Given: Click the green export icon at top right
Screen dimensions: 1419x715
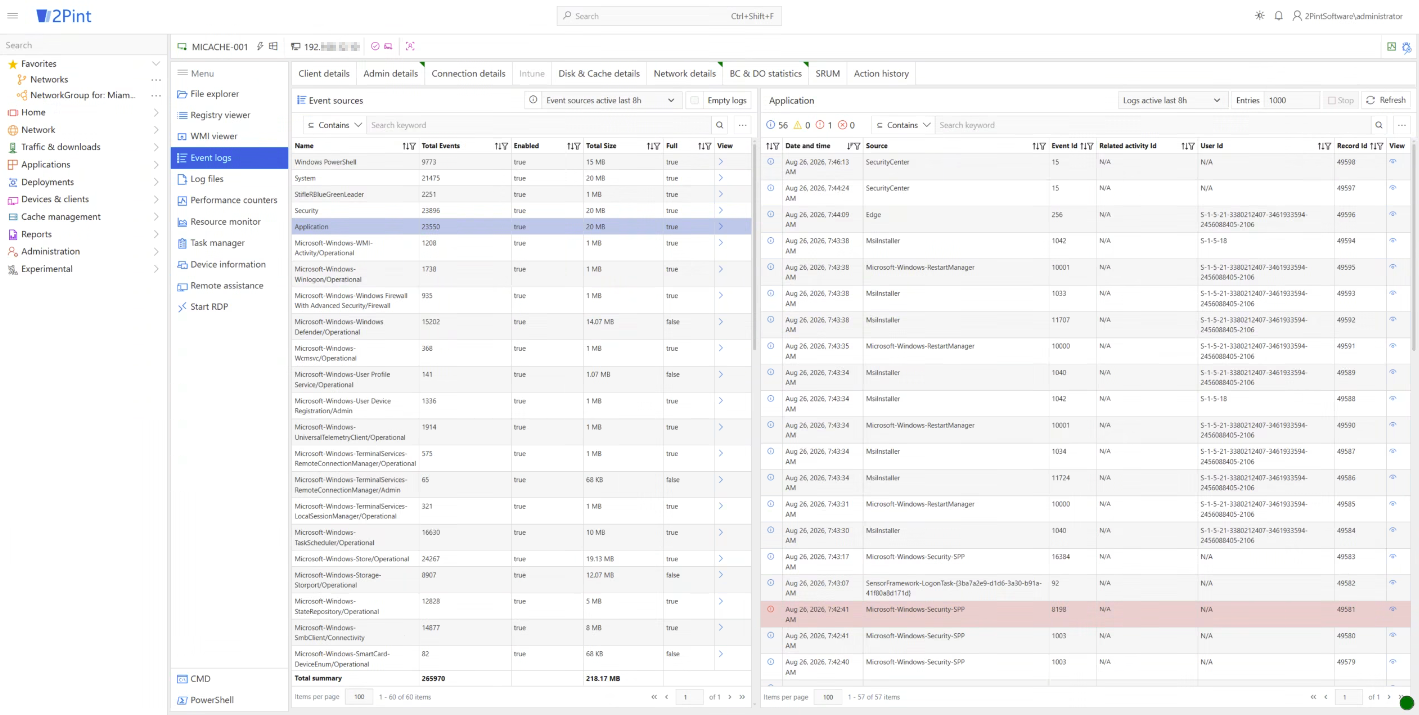Looking at the screenshot, I should pos(1391,47).
